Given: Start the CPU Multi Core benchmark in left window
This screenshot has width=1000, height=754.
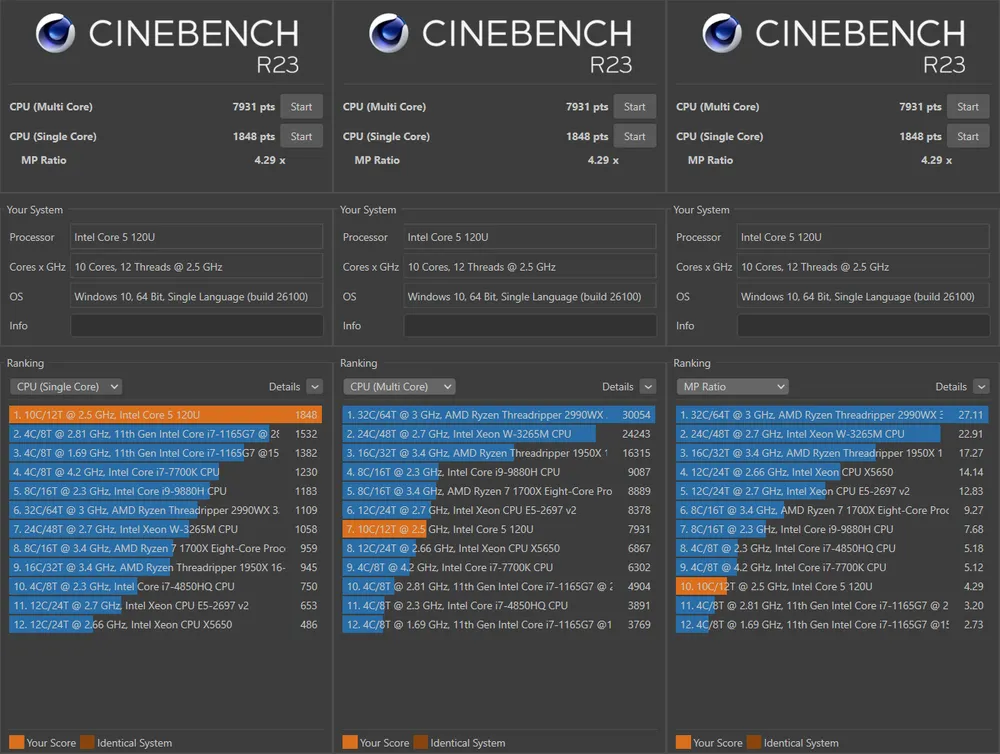Looking at the screenshot, I should point(301,106).
